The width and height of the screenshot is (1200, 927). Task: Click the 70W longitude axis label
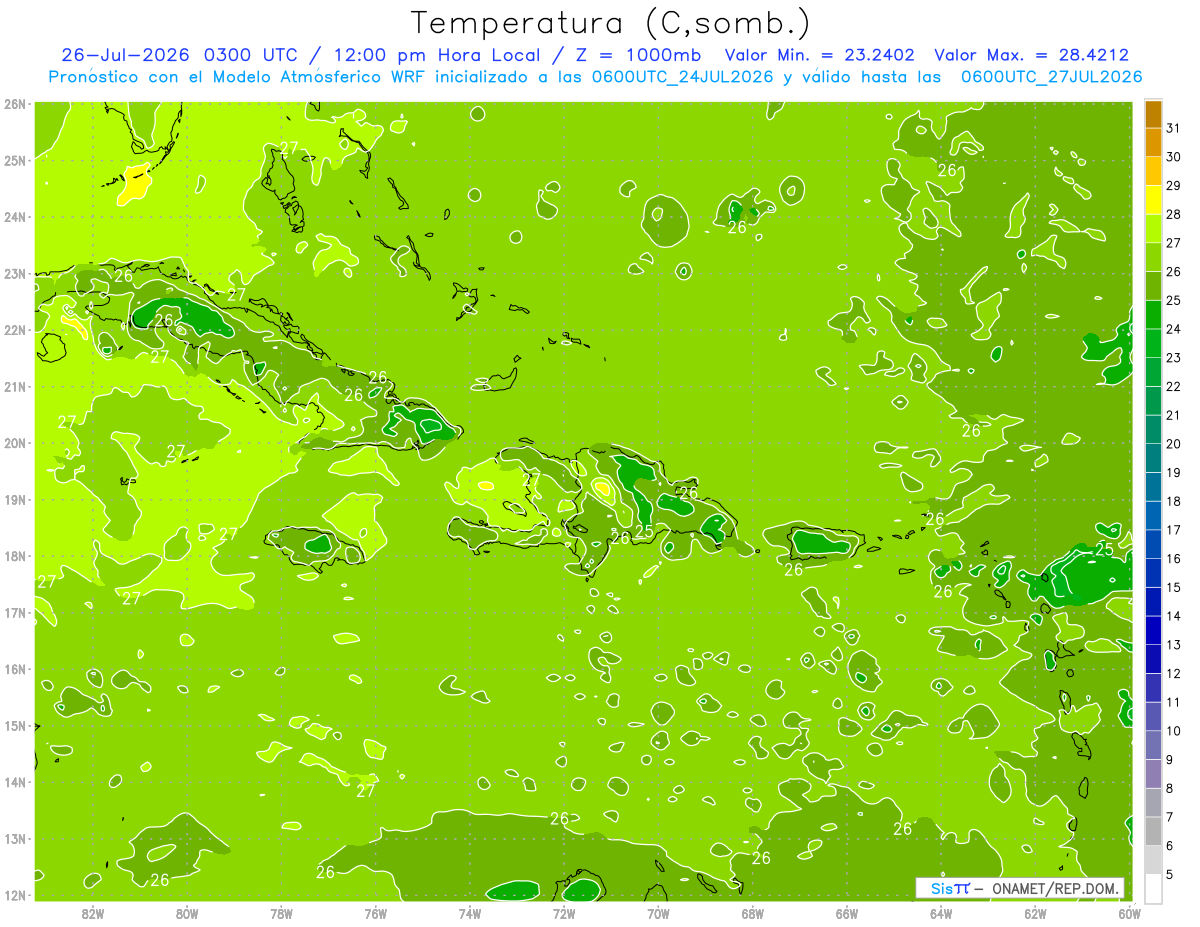658,913
